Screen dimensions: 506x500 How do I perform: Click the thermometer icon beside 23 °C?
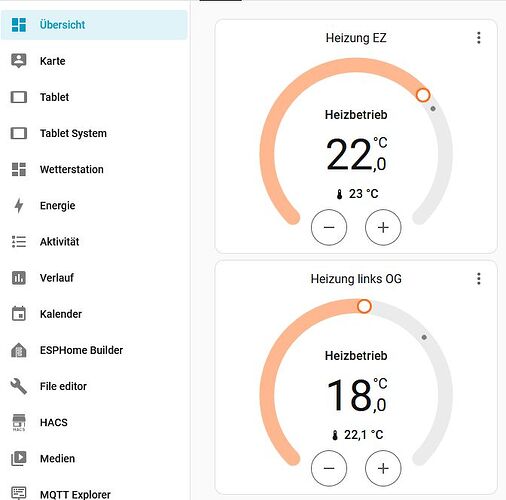click(x=339, y=194)
